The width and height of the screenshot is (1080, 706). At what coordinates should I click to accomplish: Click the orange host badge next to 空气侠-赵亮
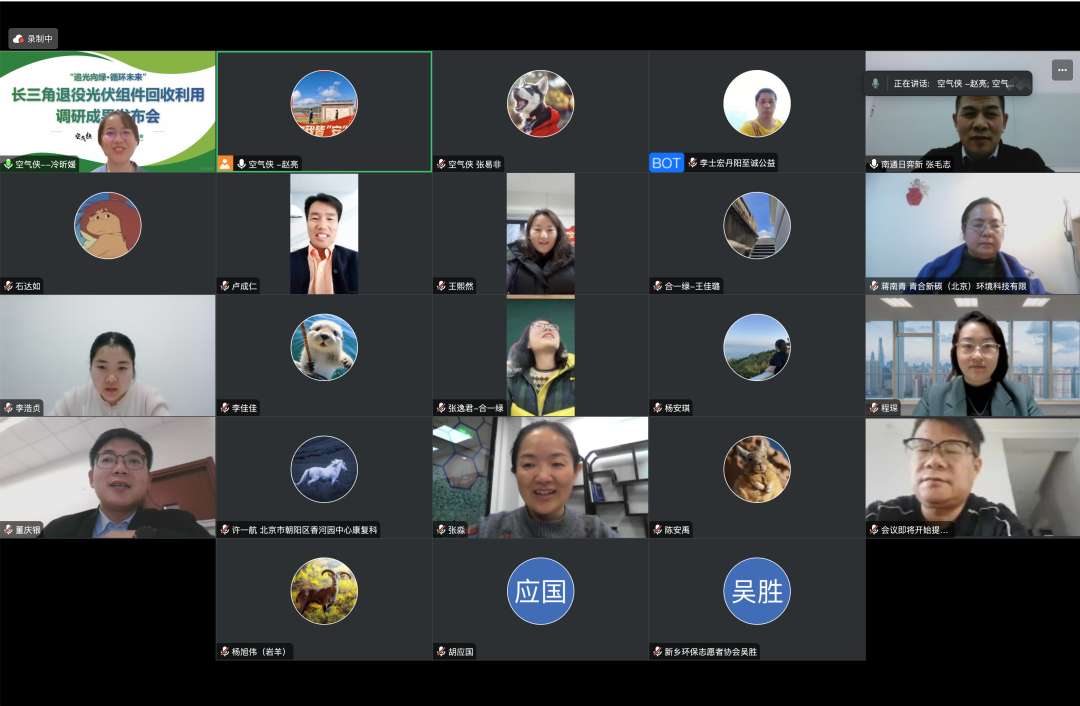225,164
